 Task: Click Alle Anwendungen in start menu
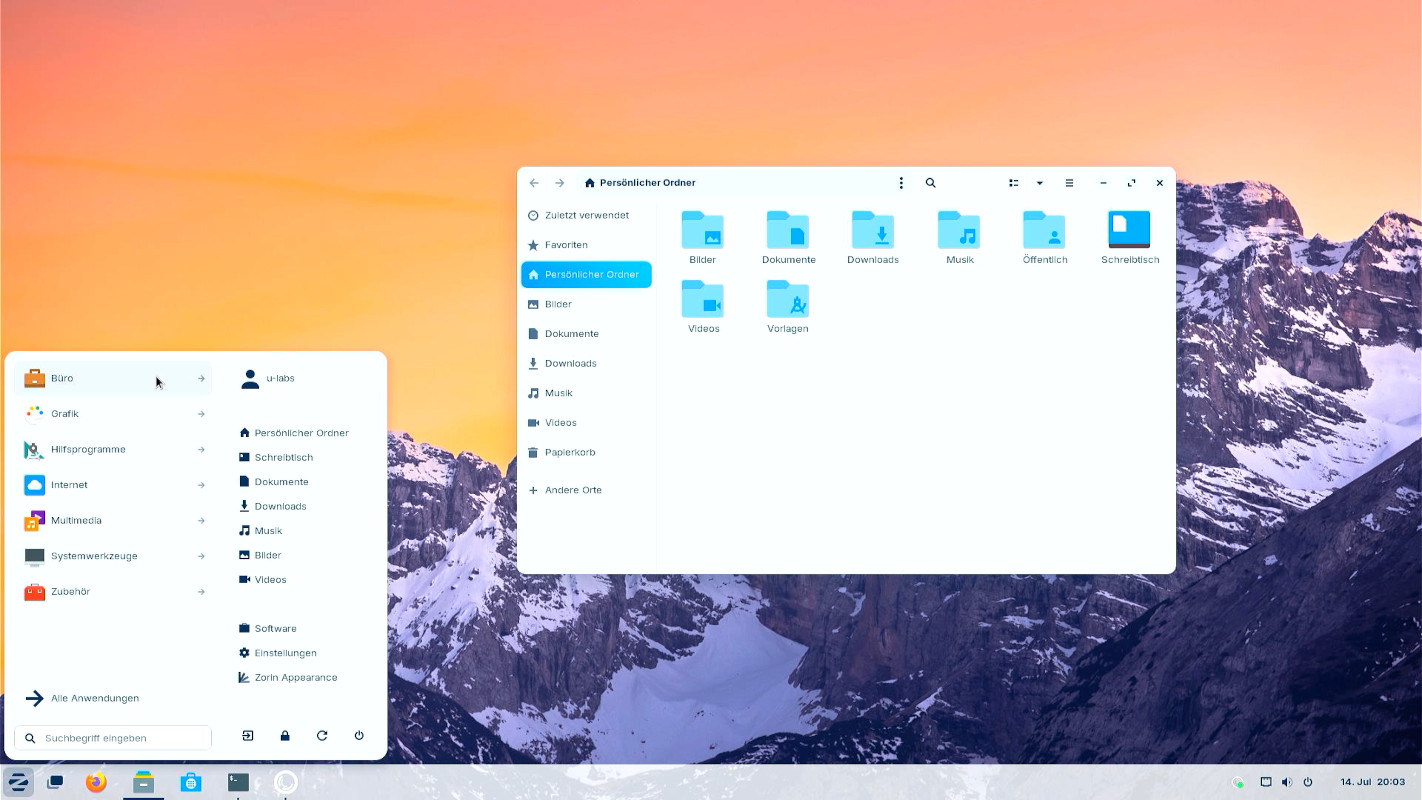(x=94, y=698)
